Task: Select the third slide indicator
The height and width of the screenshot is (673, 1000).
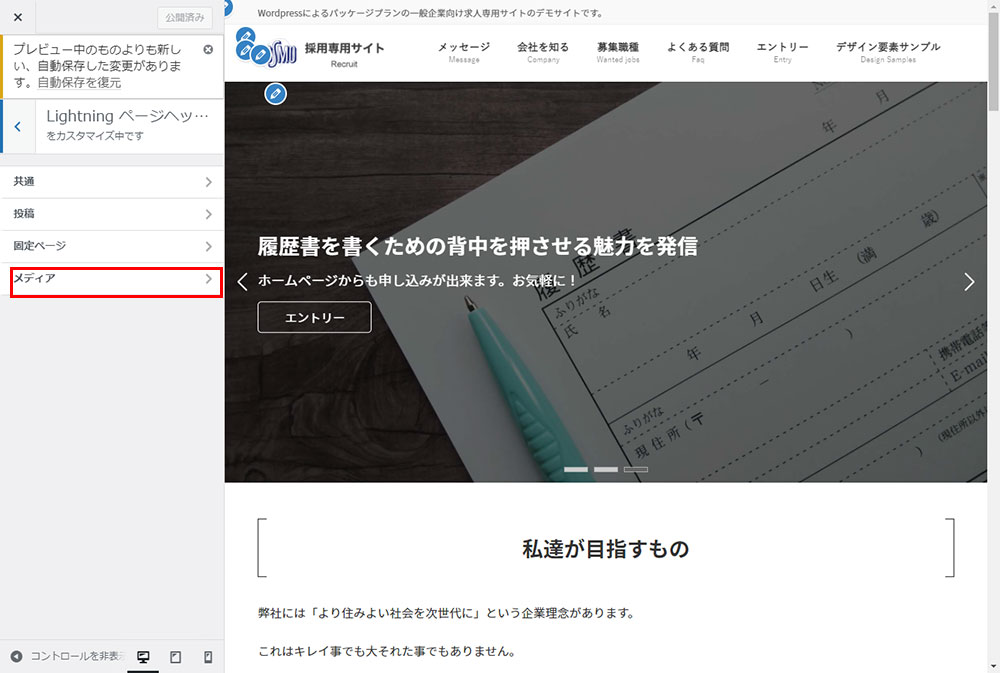Action: tap(636, 469)
